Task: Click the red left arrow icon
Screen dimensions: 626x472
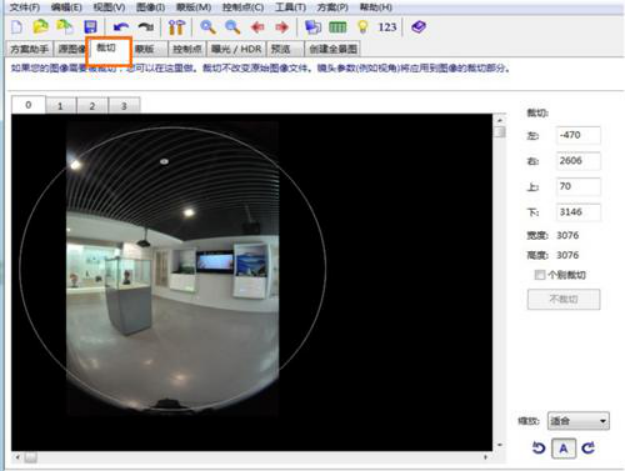Action: (258, 27)
